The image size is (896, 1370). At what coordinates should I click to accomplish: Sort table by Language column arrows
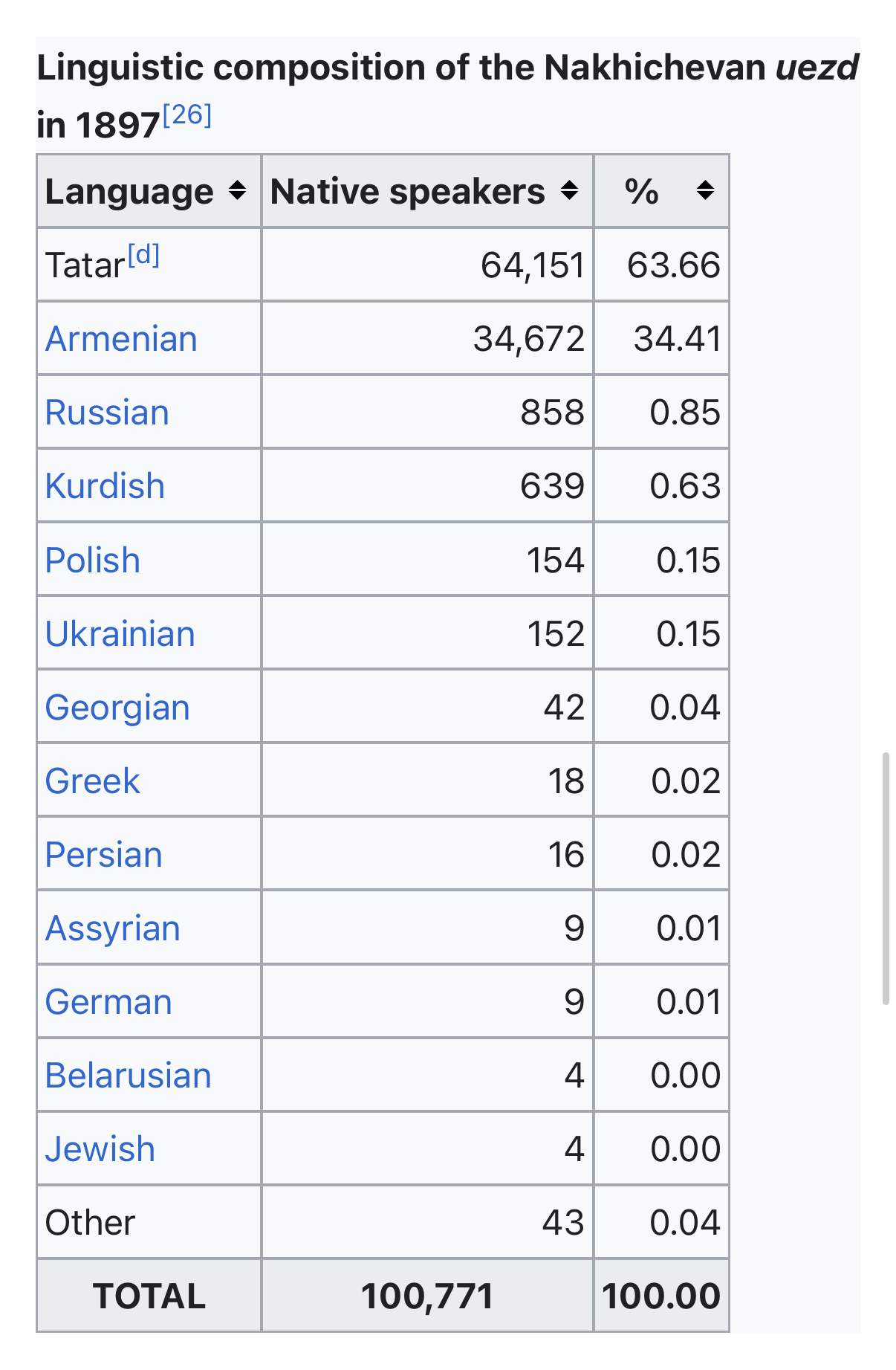(237, 191)
